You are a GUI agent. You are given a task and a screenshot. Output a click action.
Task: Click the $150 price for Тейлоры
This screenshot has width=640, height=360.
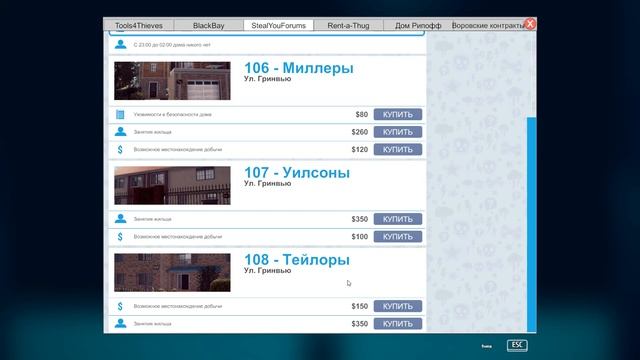[360, 306]
